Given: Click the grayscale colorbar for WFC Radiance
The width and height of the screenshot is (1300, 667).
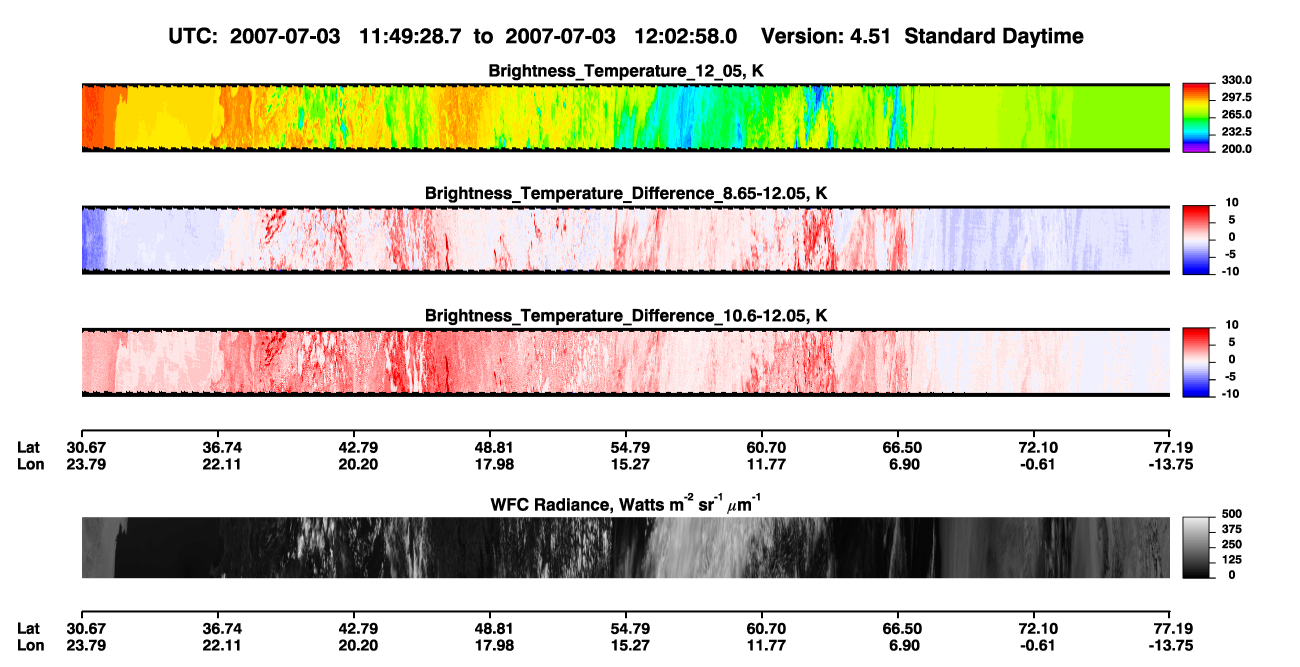Looking at the screenshot, I should click(1197, 546).
